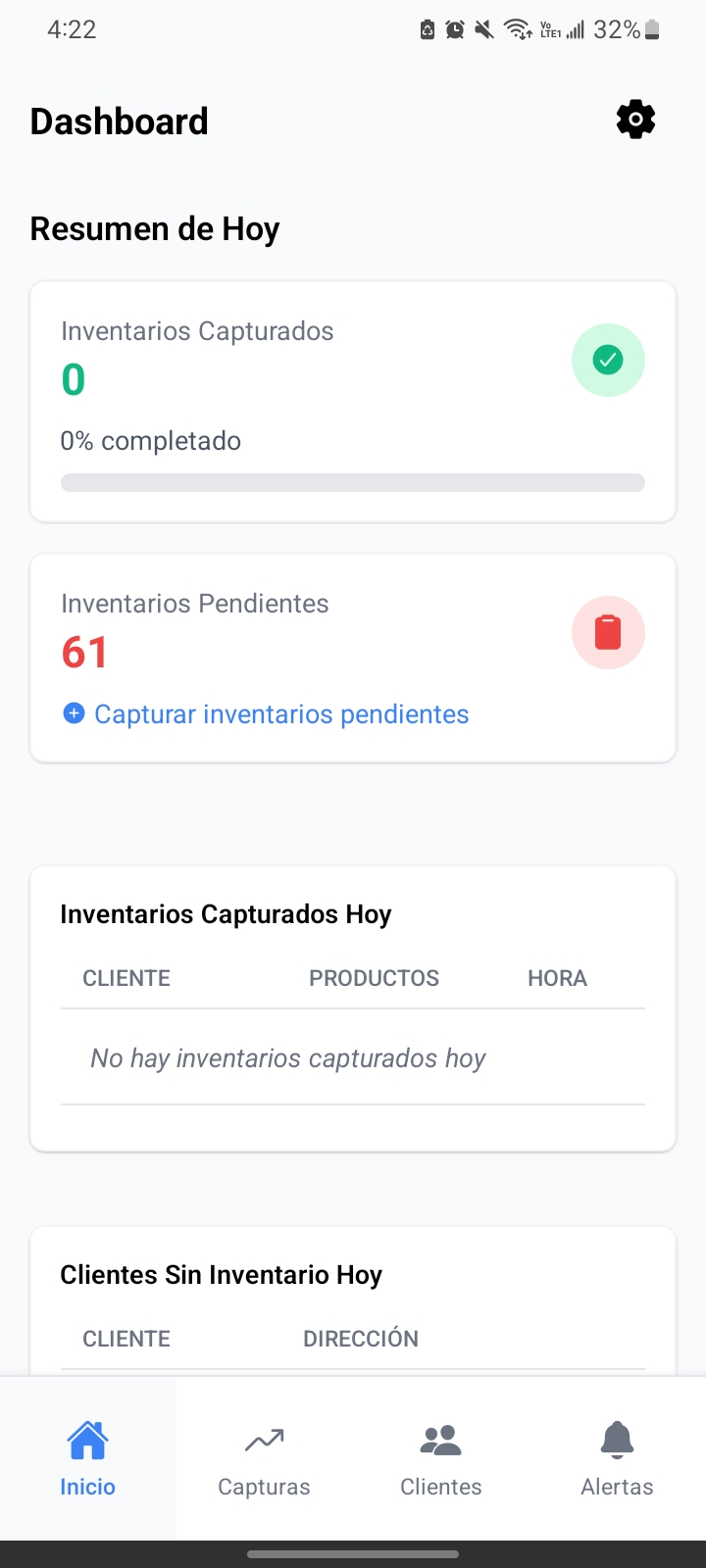706x1568 pixels.
Task: Click the HORA column header
Action: [557, 978]
